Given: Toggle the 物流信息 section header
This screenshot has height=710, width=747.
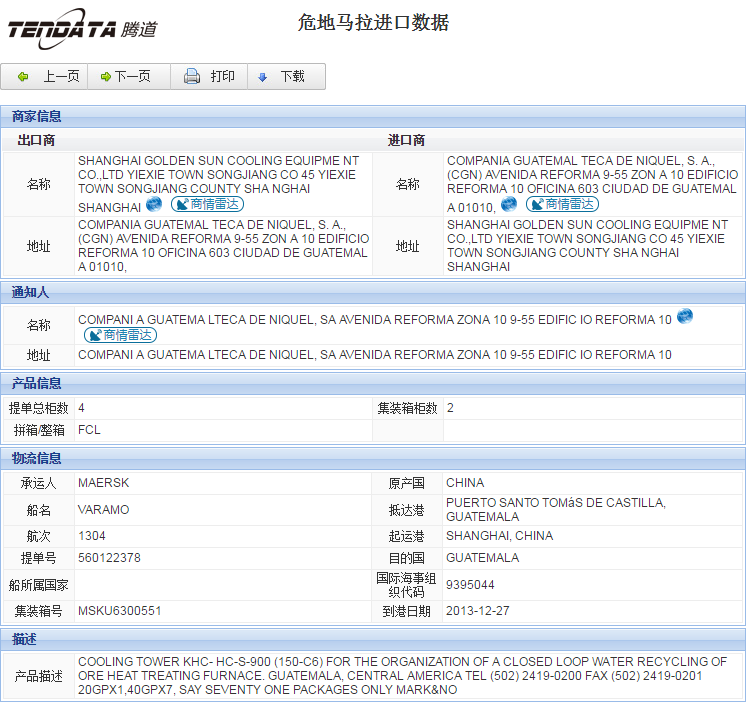Looking at the screenshot, I should (x=37, y=459).
